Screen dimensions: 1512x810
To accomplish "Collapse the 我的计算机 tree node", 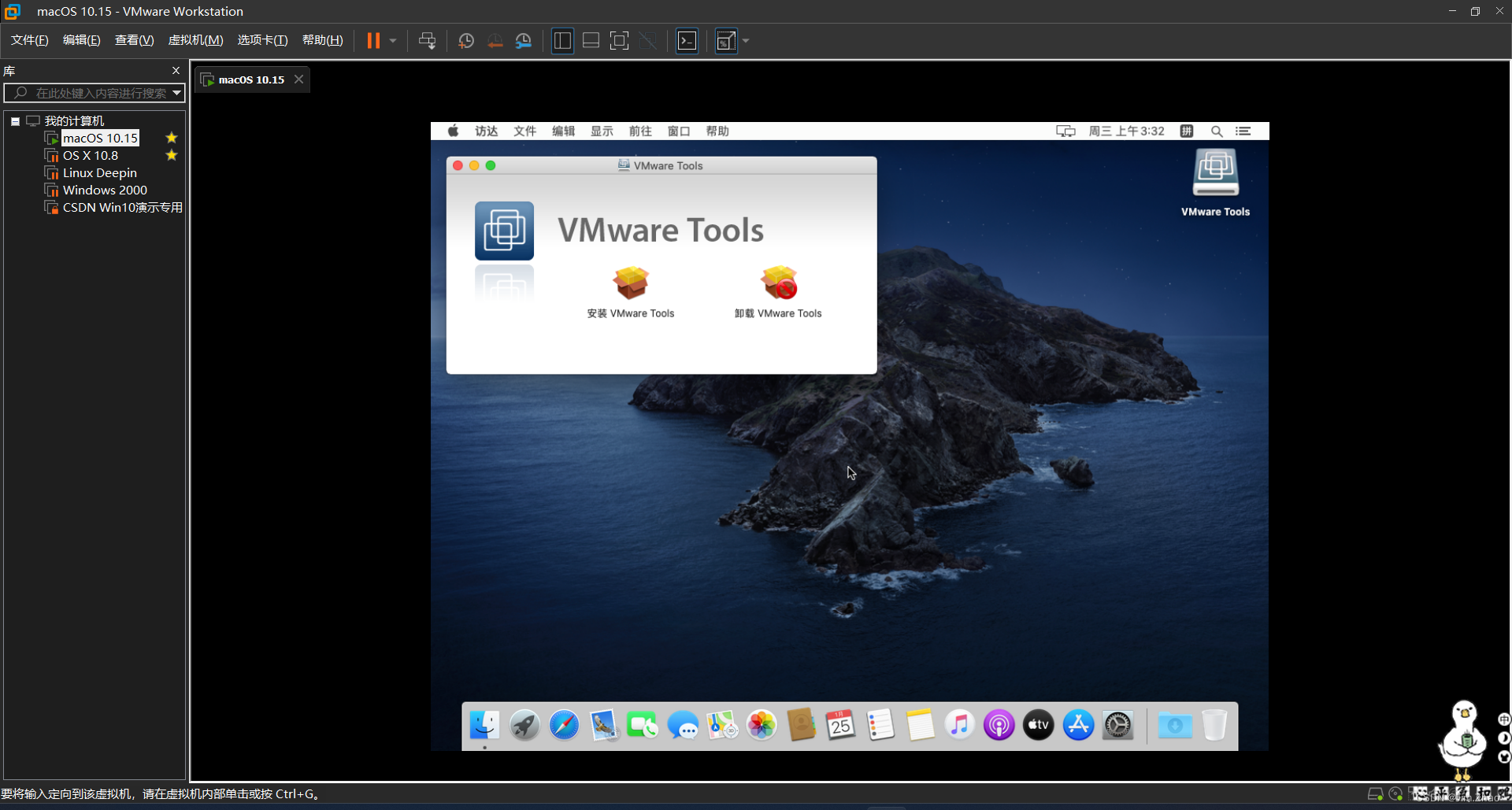I will 15,121.
